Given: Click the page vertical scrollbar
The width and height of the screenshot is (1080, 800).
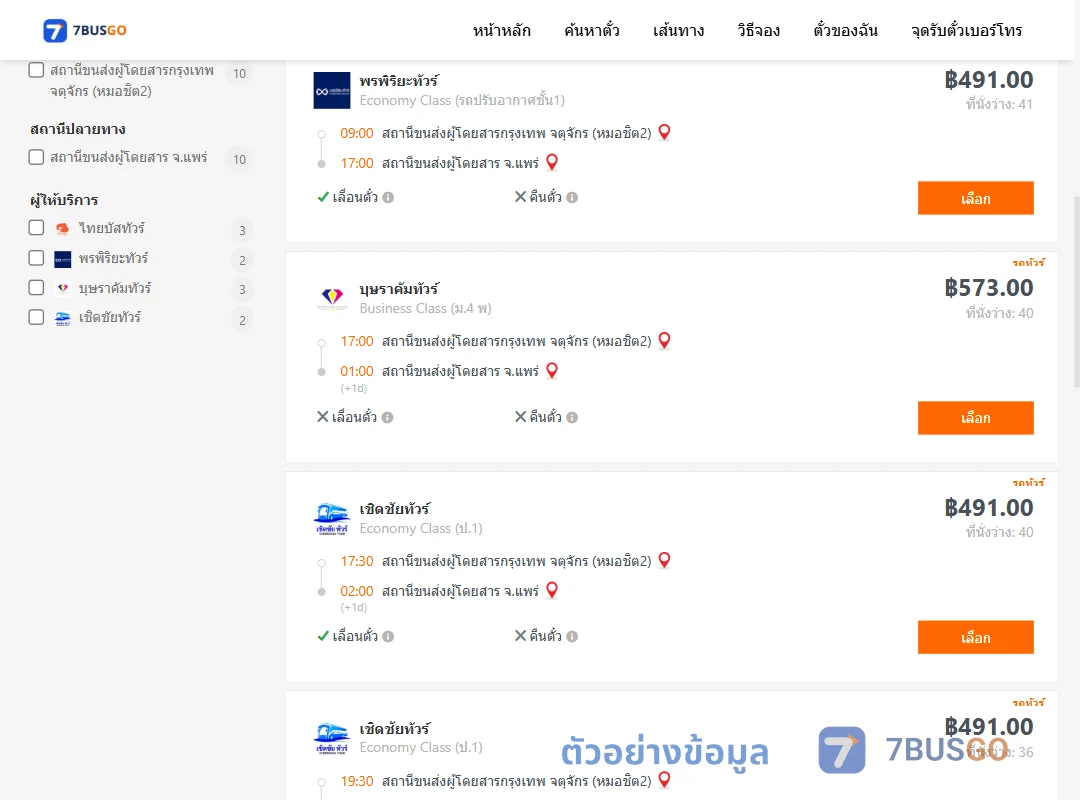Looking at the screenshot, I should [x=1077, y=291].
